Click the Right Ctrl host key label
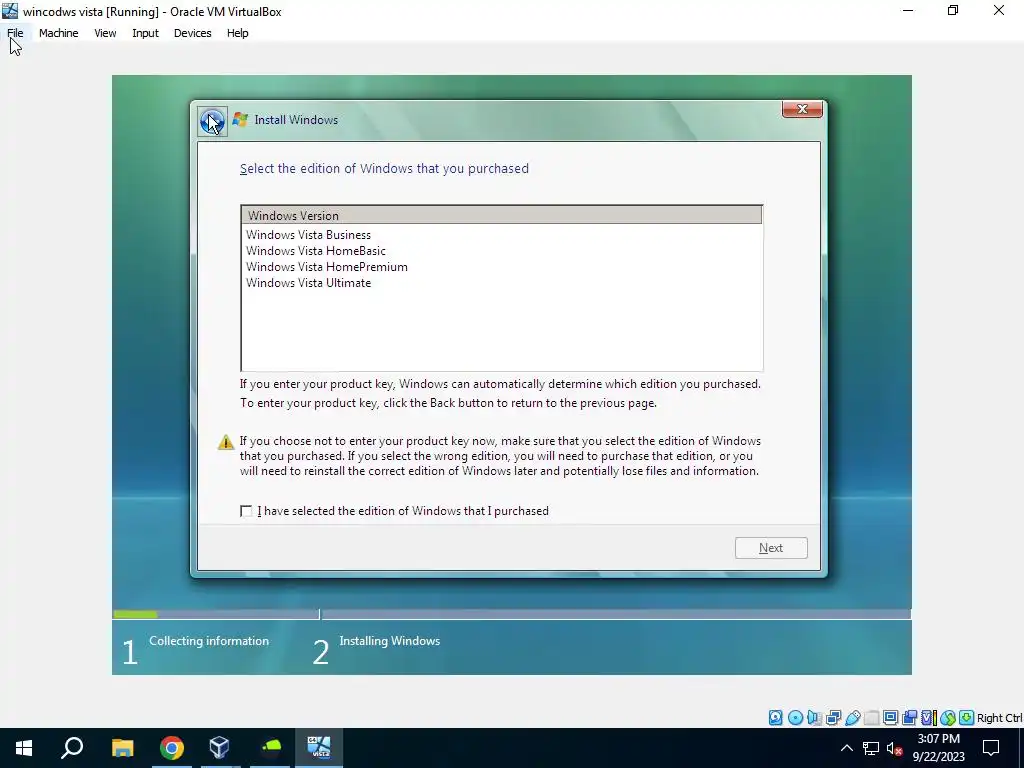The image size is (1024, 768). [999, 718]
